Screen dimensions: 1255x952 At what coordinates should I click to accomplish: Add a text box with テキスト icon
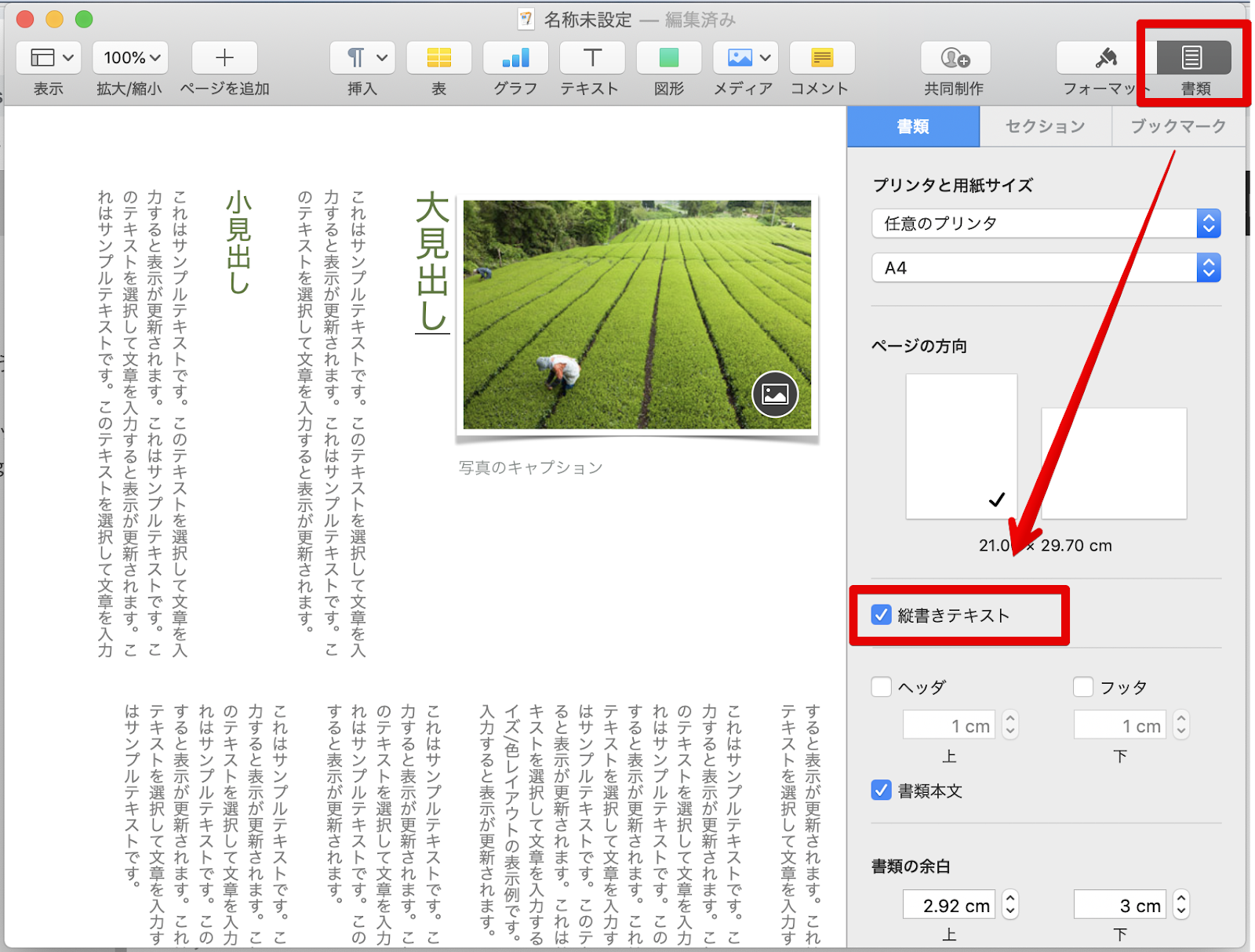point(592,58)
